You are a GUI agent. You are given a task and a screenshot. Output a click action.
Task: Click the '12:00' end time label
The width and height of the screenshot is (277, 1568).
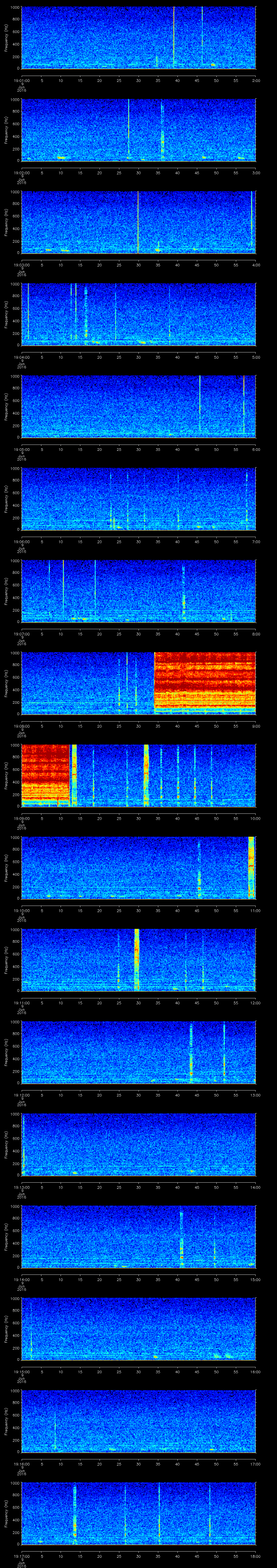tap(255, 1003)
